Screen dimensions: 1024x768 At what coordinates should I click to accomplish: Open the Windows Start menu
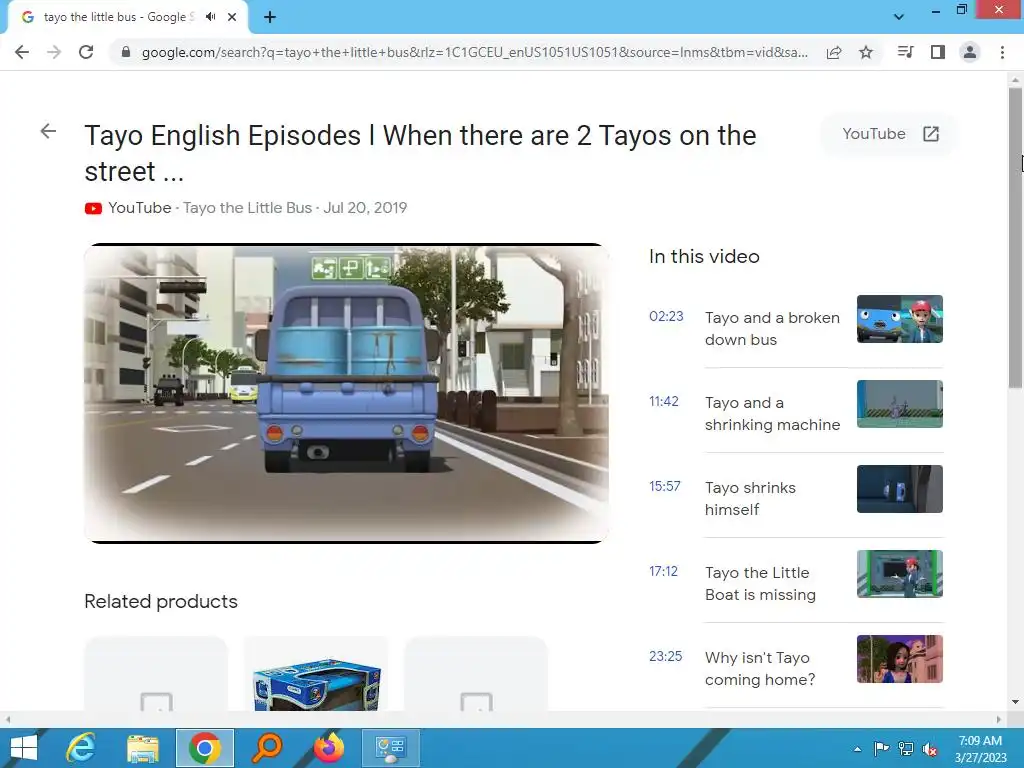(x=24, y=748)
